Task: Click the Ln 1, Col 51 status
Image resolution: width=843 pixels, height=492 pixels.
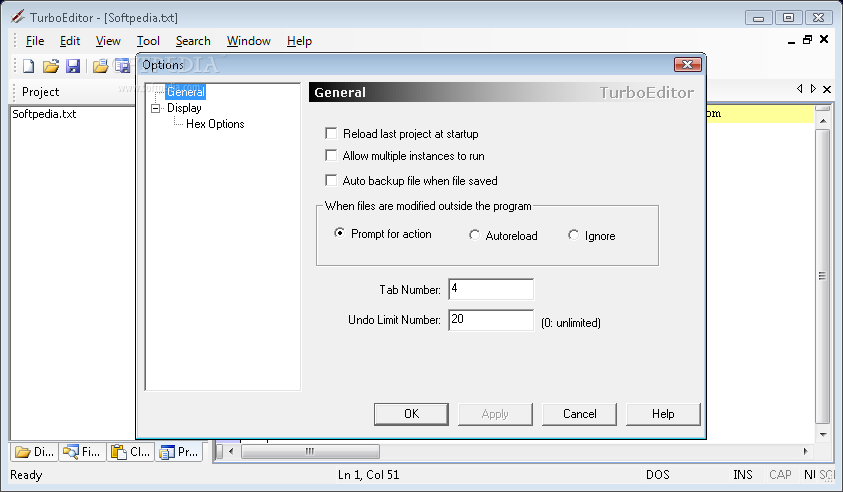Action: pyautogui.click(x=368, y=475)
